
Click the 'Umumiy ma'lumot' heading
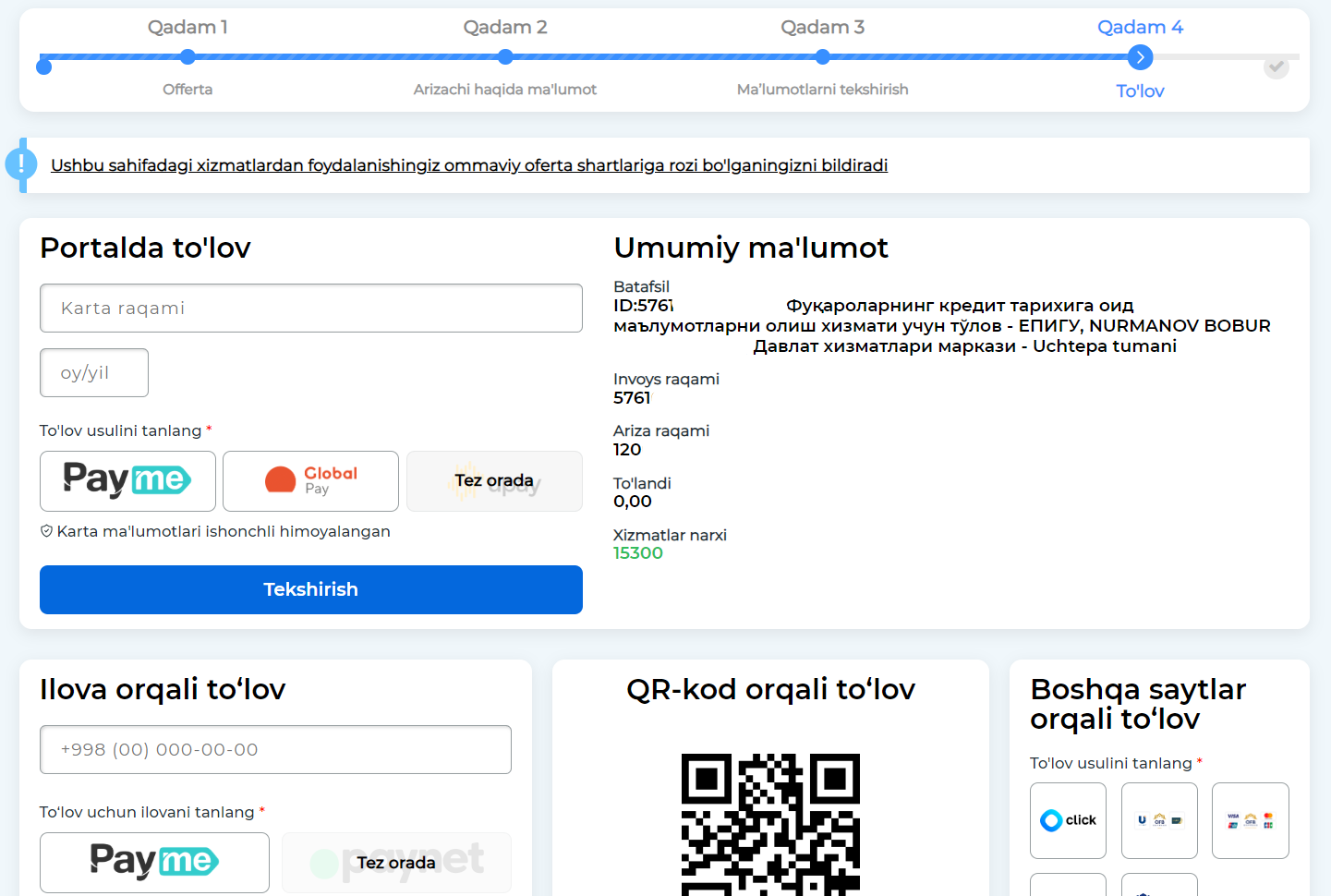[751, 248]
